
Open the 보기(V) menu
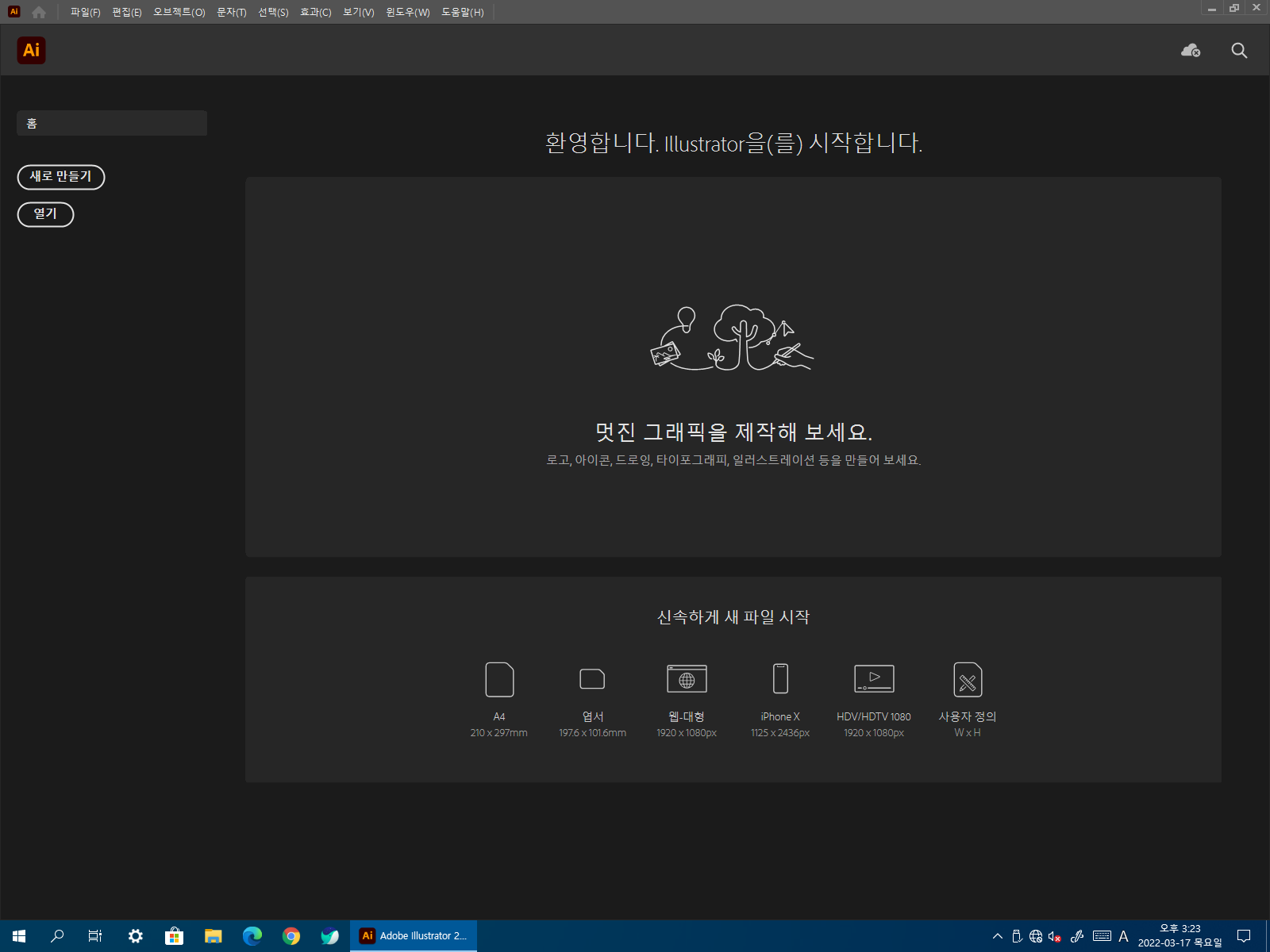(x=359, y=12)
